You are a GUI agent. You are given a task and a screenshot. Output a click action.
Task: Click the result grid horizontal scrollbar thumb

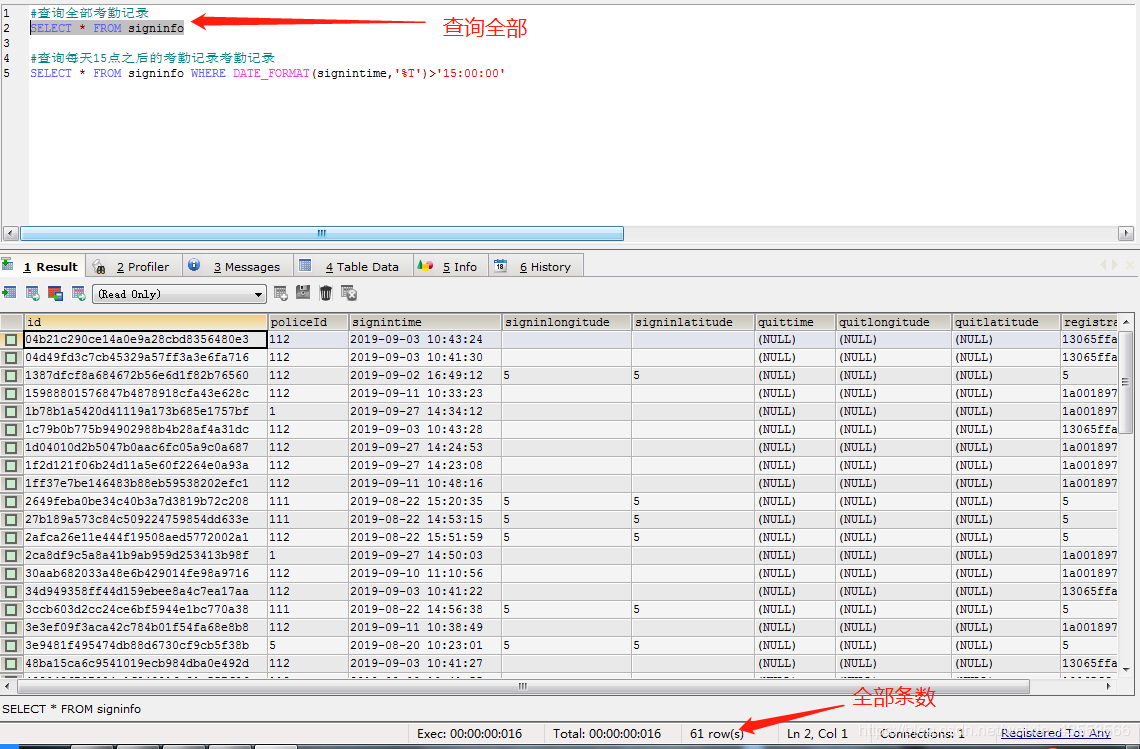pos(523,686)
